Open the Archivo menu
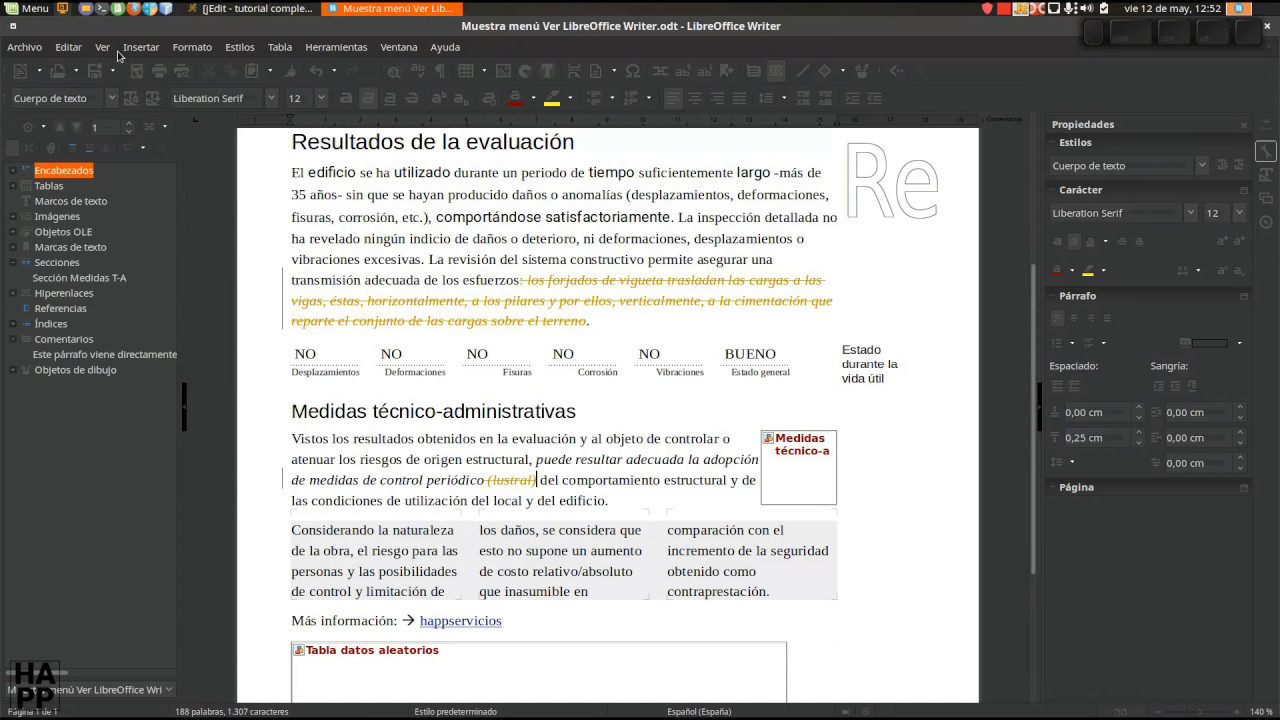Screen dimensions: 1280x720 (x=24, y=47)
